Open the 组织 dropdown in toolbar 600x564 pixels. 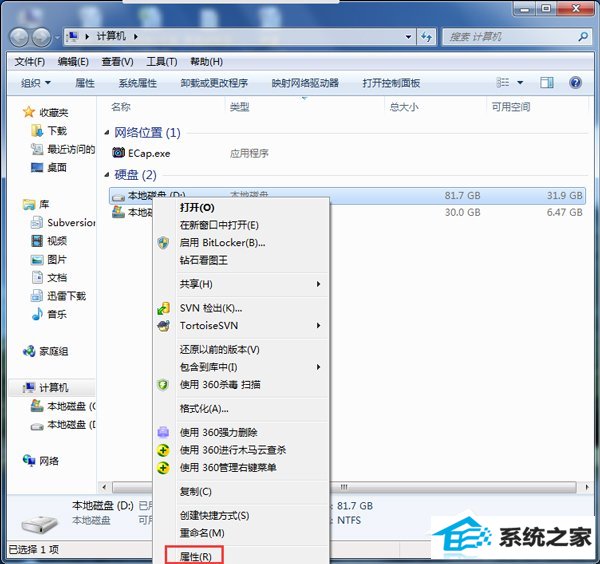(36, 83)
